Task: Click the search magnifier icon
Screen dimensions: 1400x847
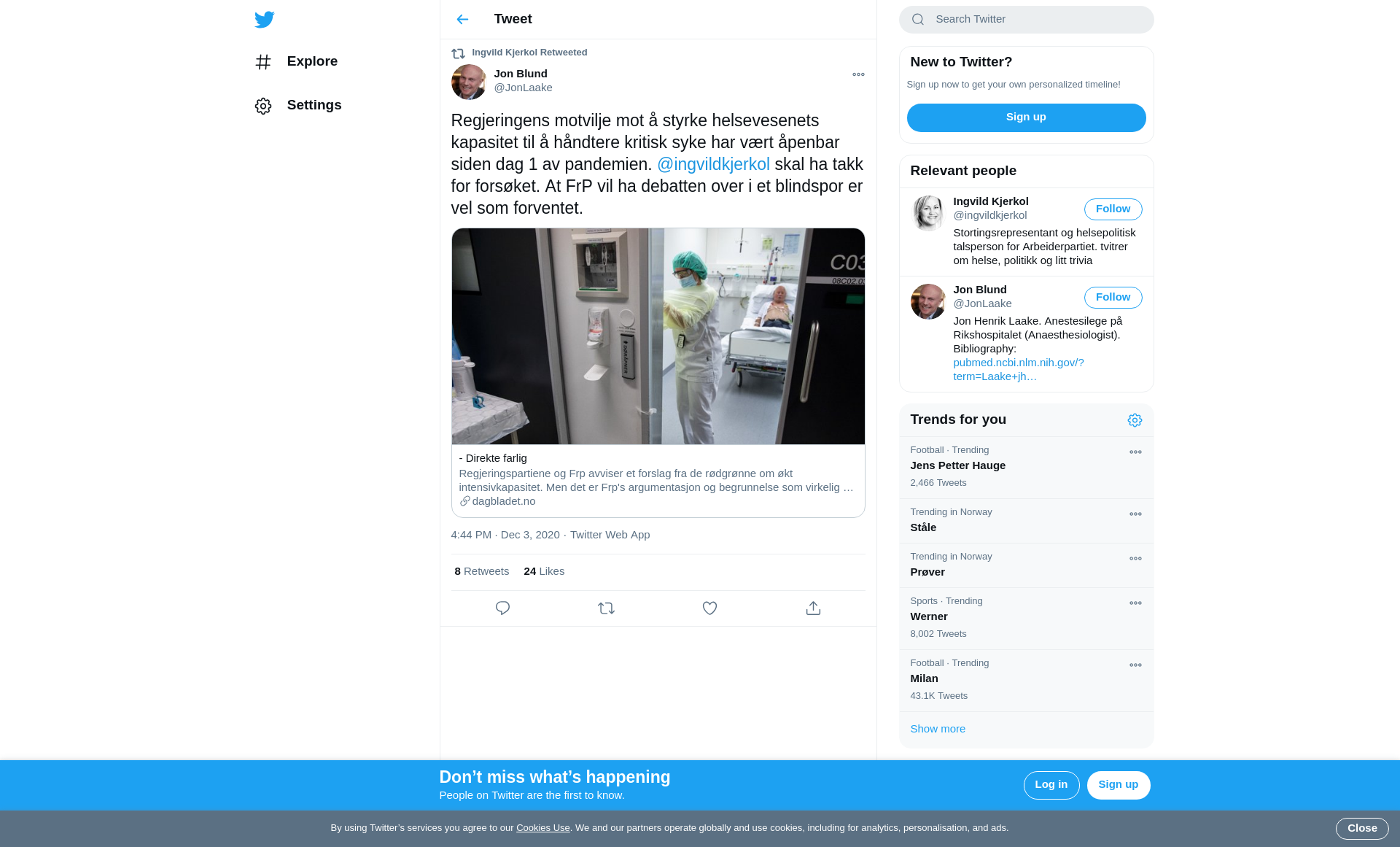Action: (918, 20)
